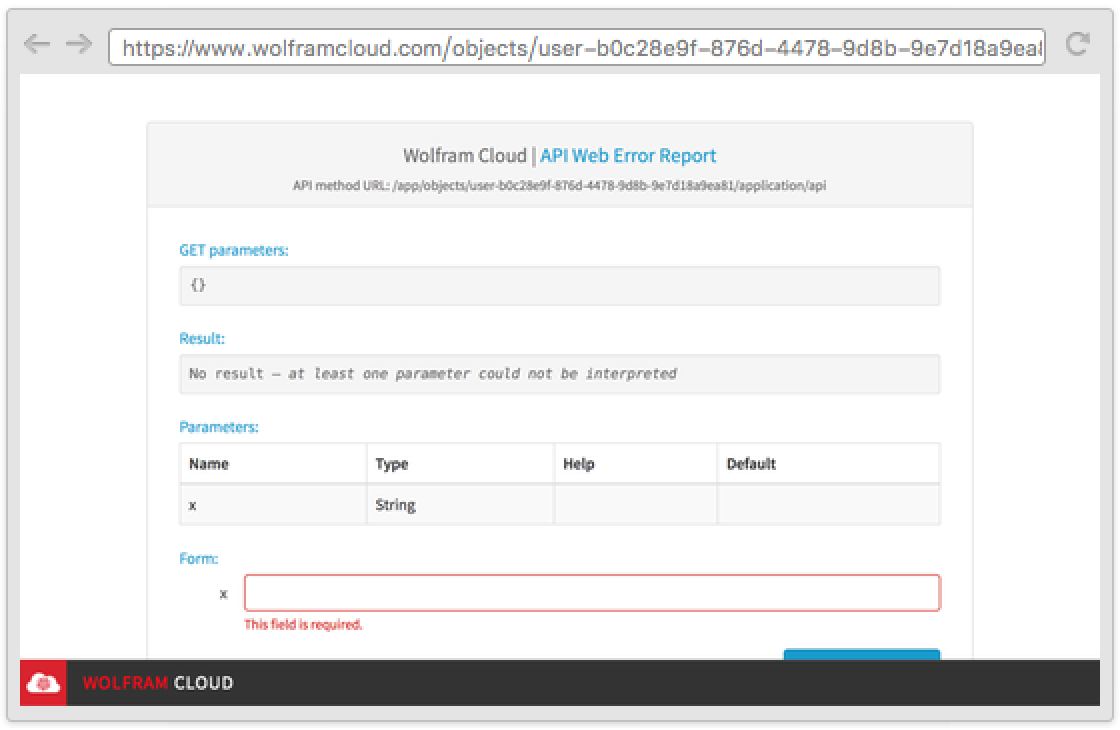1120x730 pixels.
Task: Open the API Web Error Report link
Action: (628, 156)
